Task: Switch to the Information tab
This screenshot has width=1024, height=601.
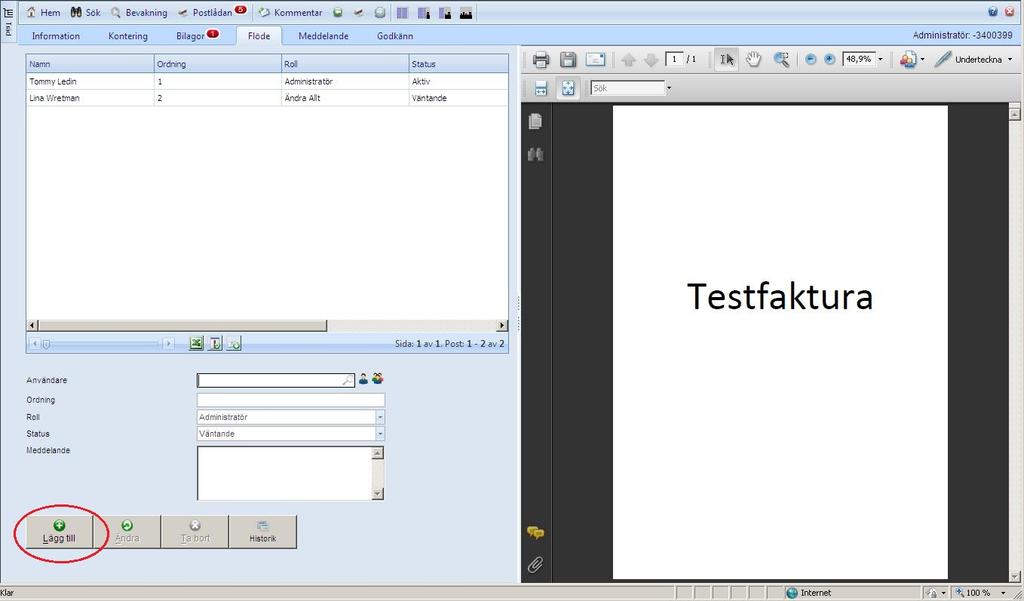Action: (x=56, y=36)
